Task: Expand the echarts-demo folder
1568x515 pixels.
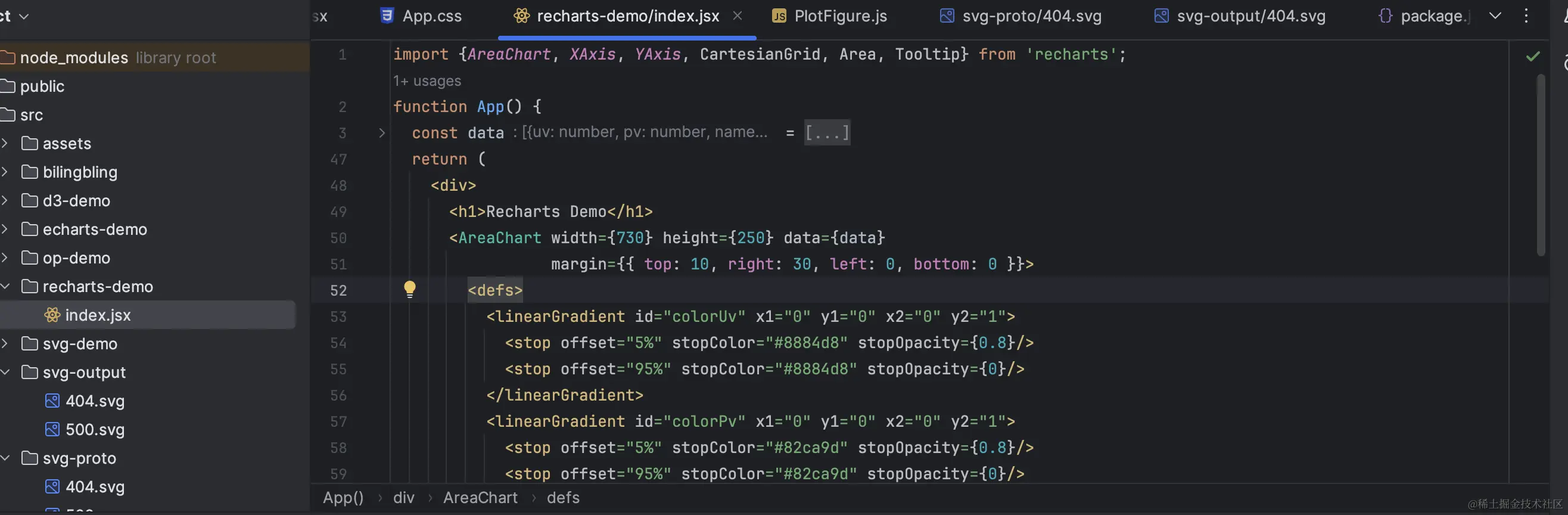Action: pyautogui.click(x=5, y=229)
